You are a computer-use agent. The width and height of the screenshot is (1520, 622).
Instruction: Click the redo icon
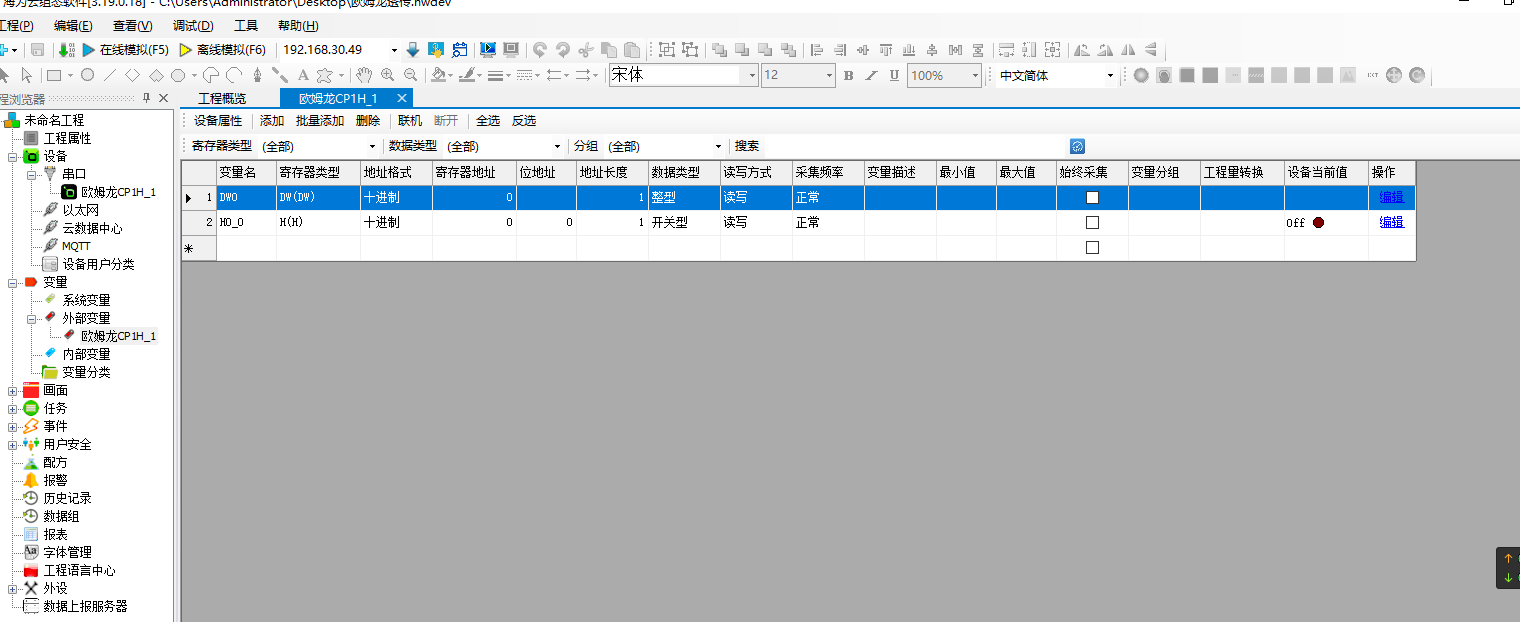pyautogui.click(x=563, y=50)
